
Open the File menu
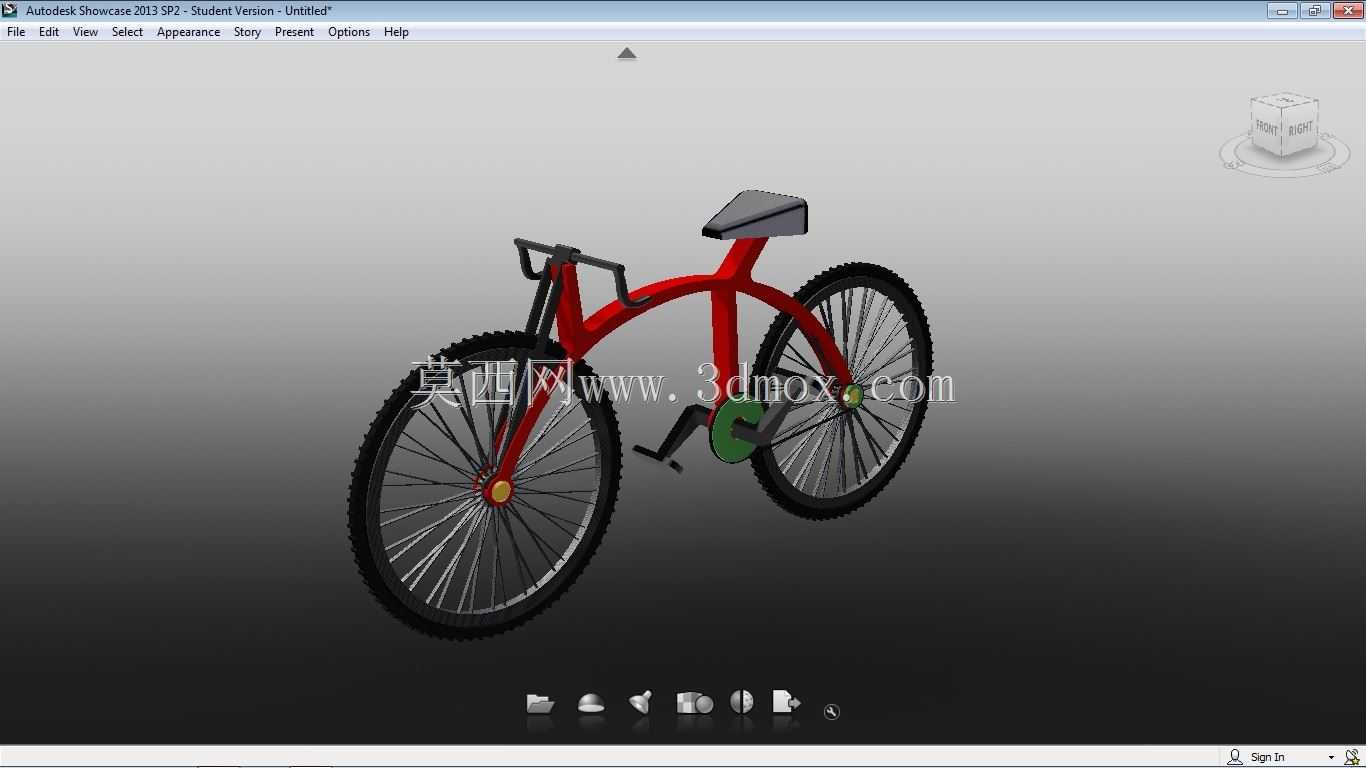click(16, 32)
